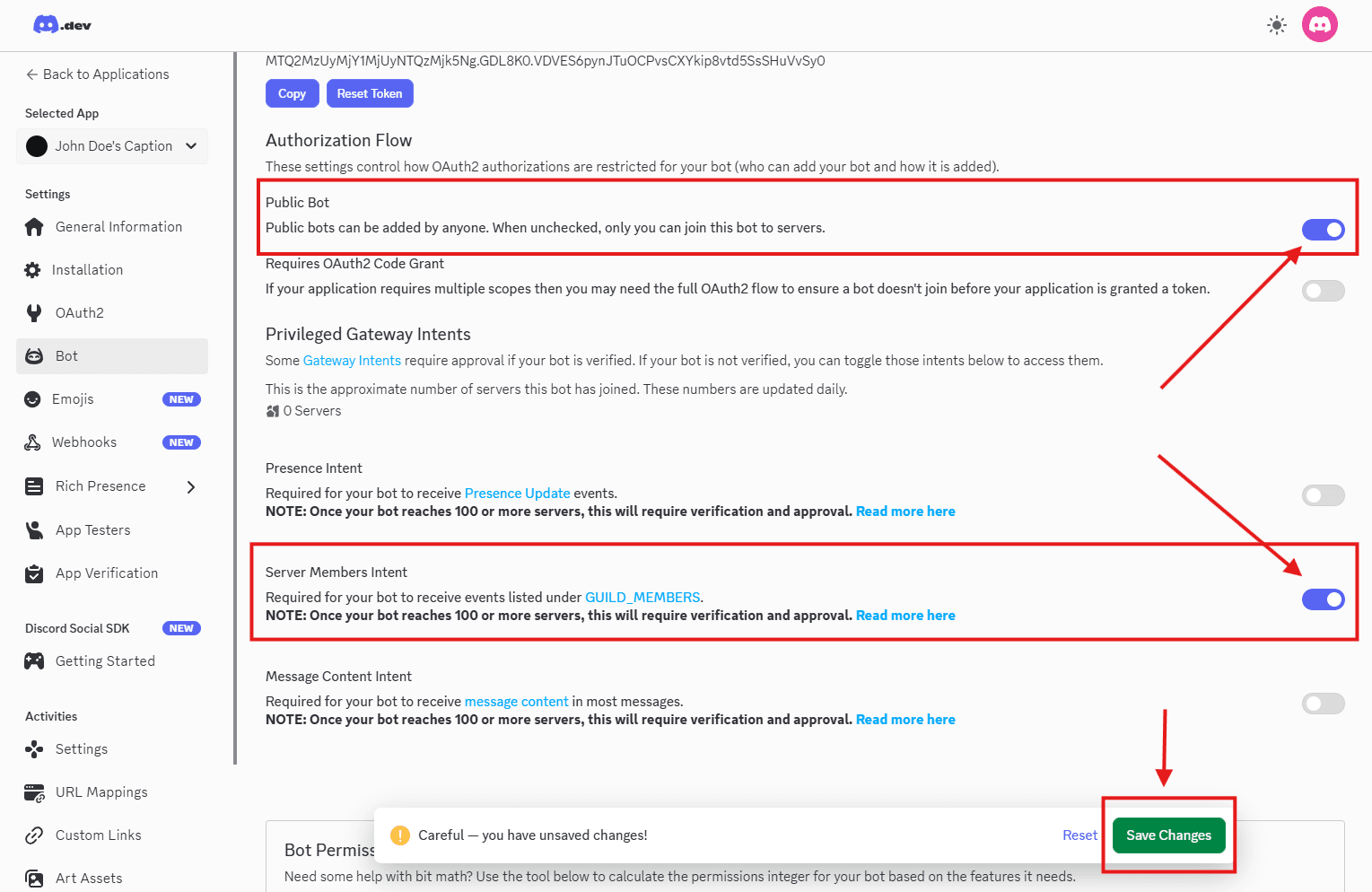Enable Requires OAuth2 Code Grant
The image size is (1372, 892).
click(x=1324, y=290)
